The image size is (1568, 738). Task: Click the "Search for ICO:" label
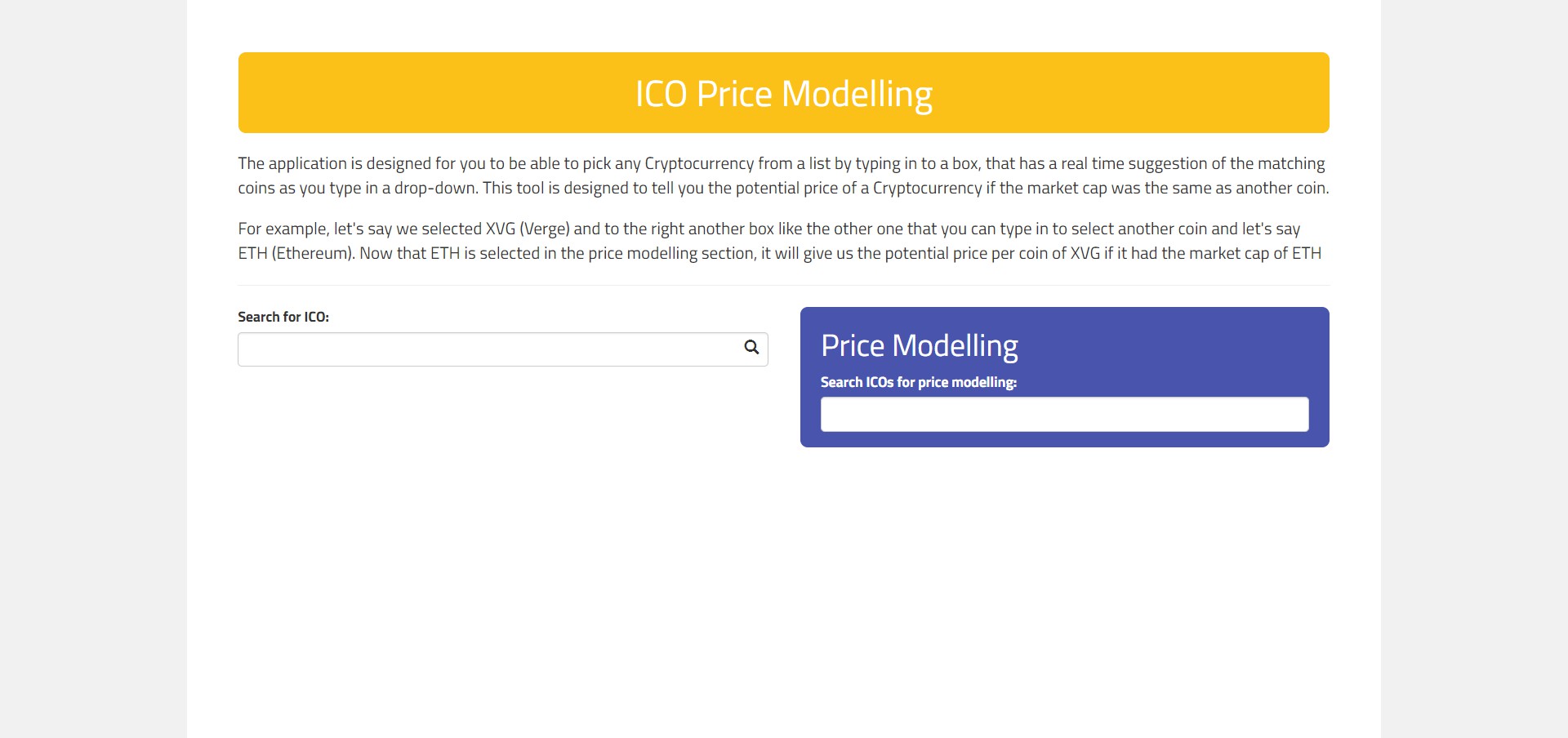point(283,317)
